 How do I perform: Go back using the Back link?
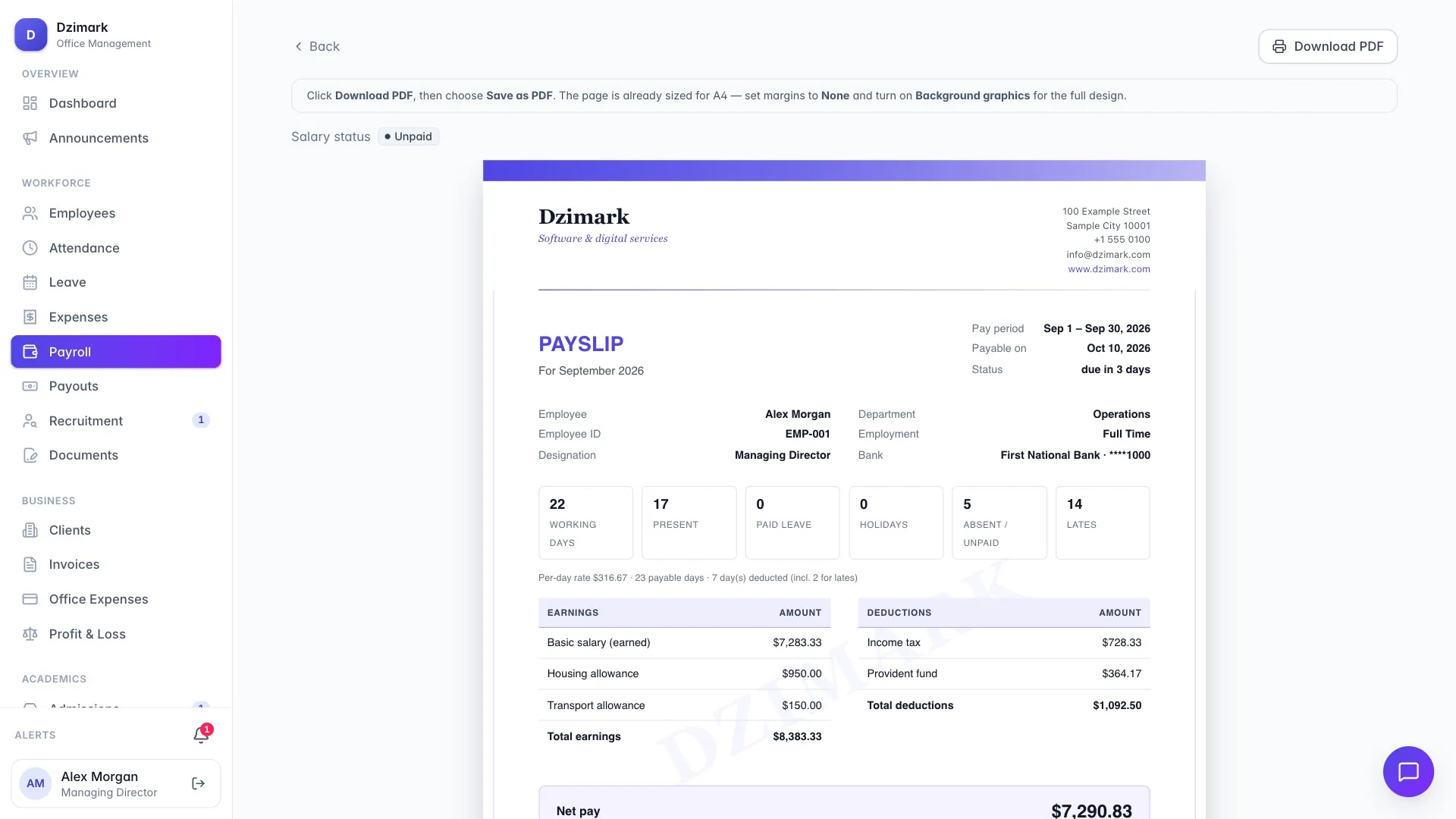click(x=317, y=46)
